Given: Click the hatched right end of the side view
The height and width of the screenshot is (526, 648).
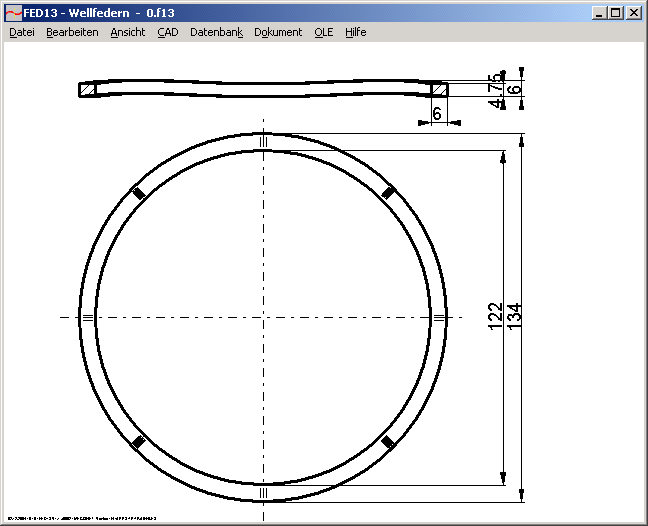Looking at the screenshot, I should click(438, 89).
